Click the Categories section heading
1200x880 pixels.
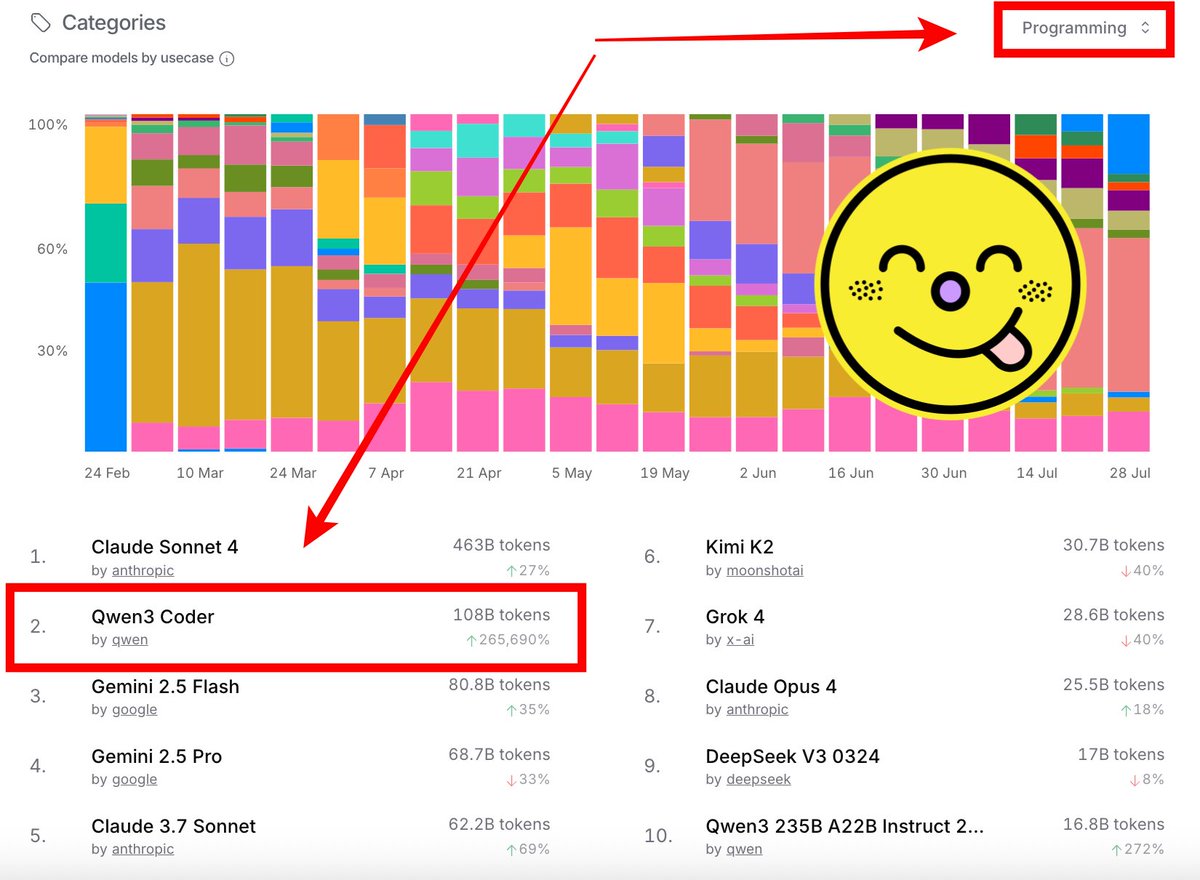114,22
